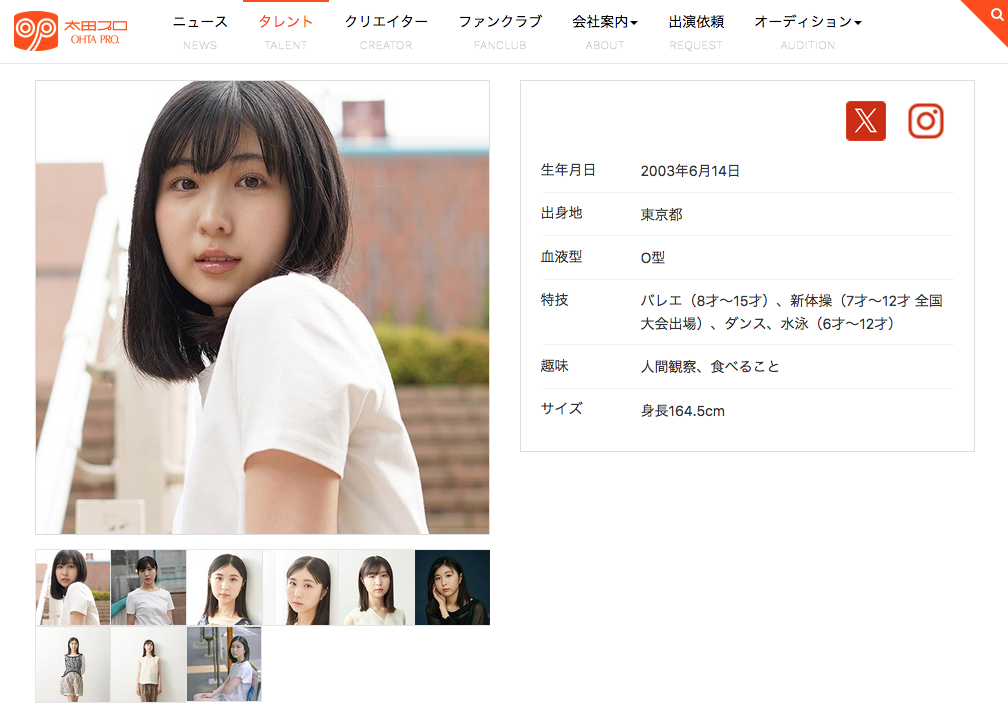This screenshot has height=724, width=1008.
Task: Select the outdoor white T-shirt close-up thumbnail
Action: tap(73, 588)
